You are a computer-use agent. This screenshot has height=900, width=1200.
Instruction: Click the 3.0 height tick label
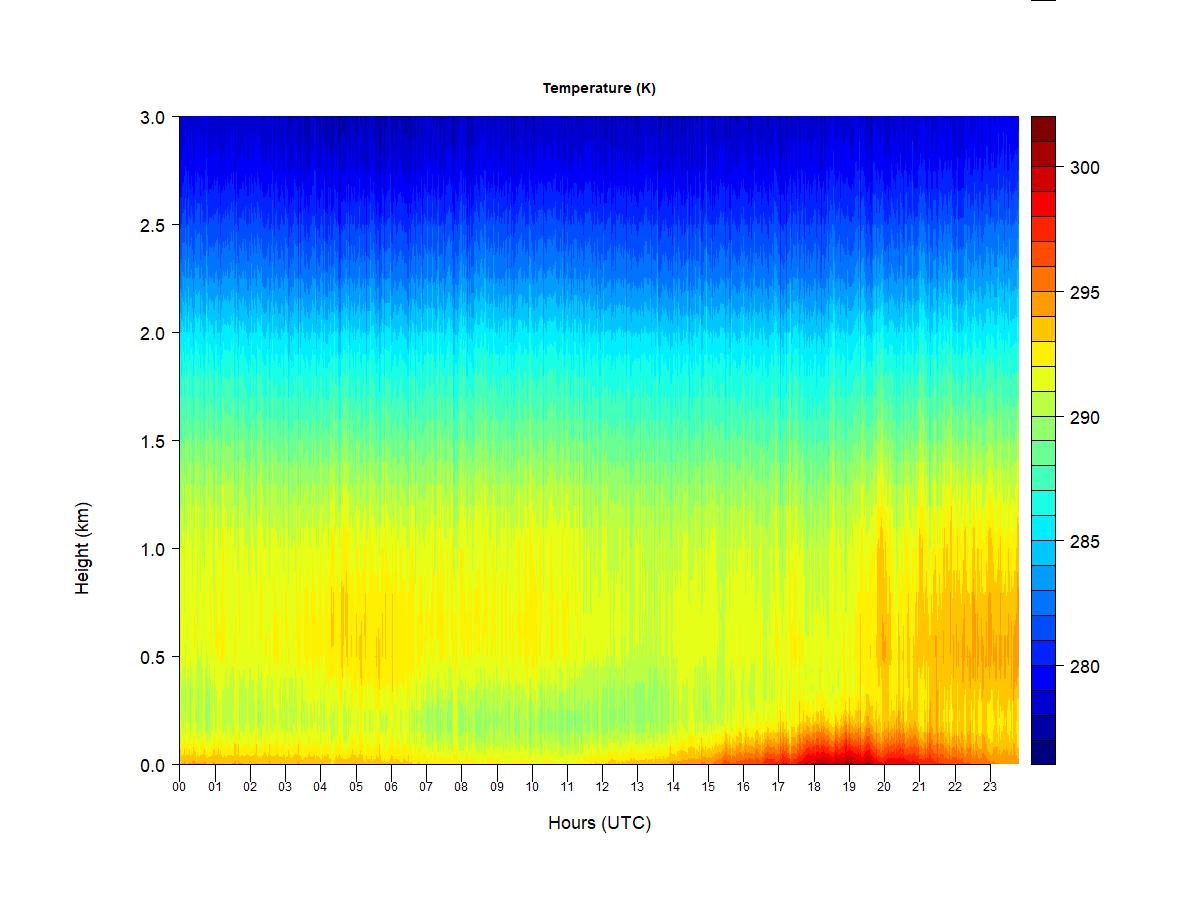tap(153, 117)
